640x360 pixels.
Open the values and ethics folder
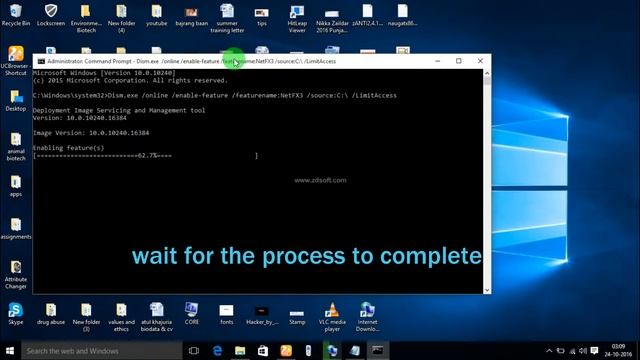tap(121, 317)
